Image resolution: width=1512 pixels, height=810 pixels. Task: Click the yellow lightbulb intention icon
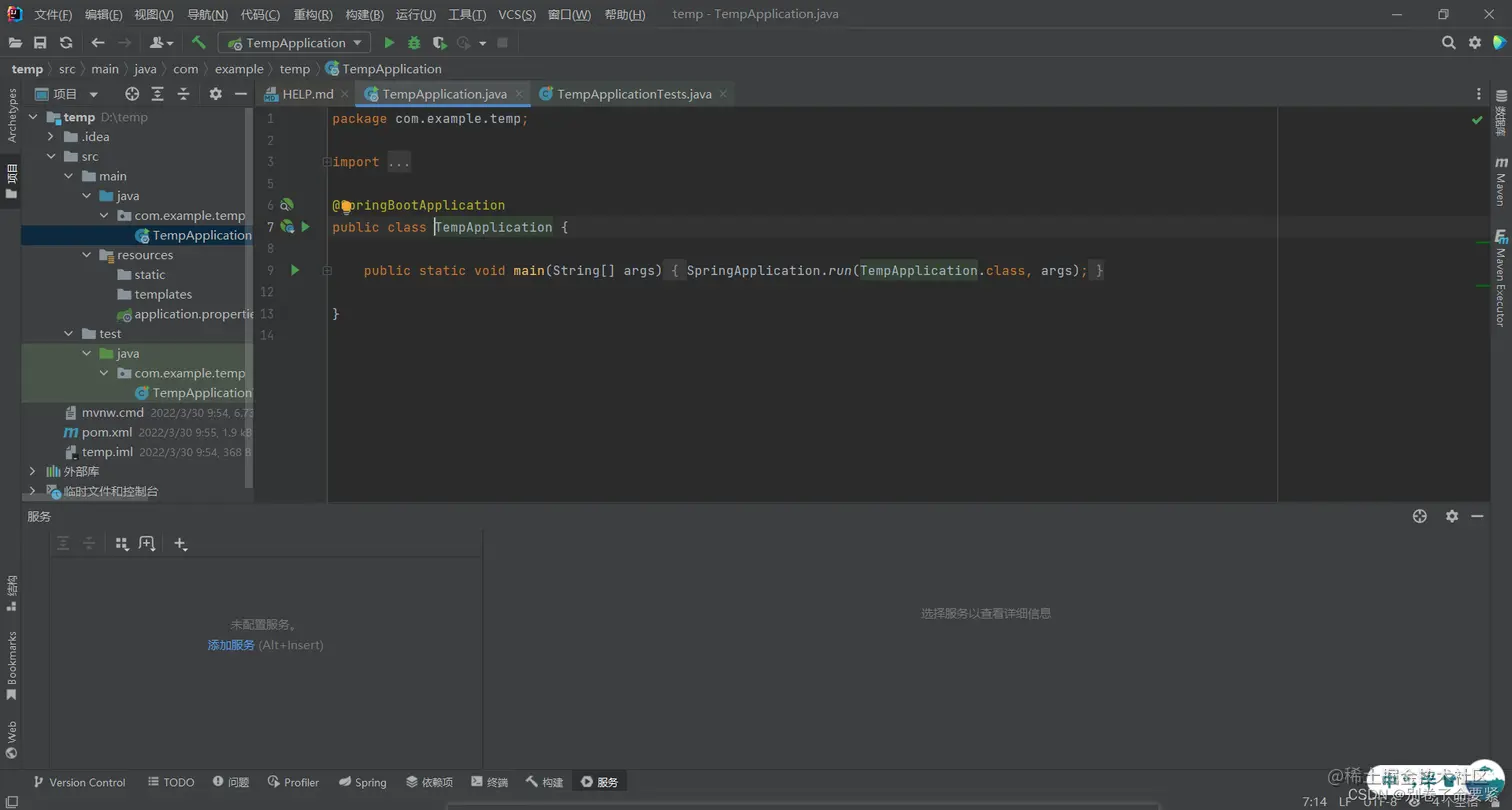click(x=346, y=206)
